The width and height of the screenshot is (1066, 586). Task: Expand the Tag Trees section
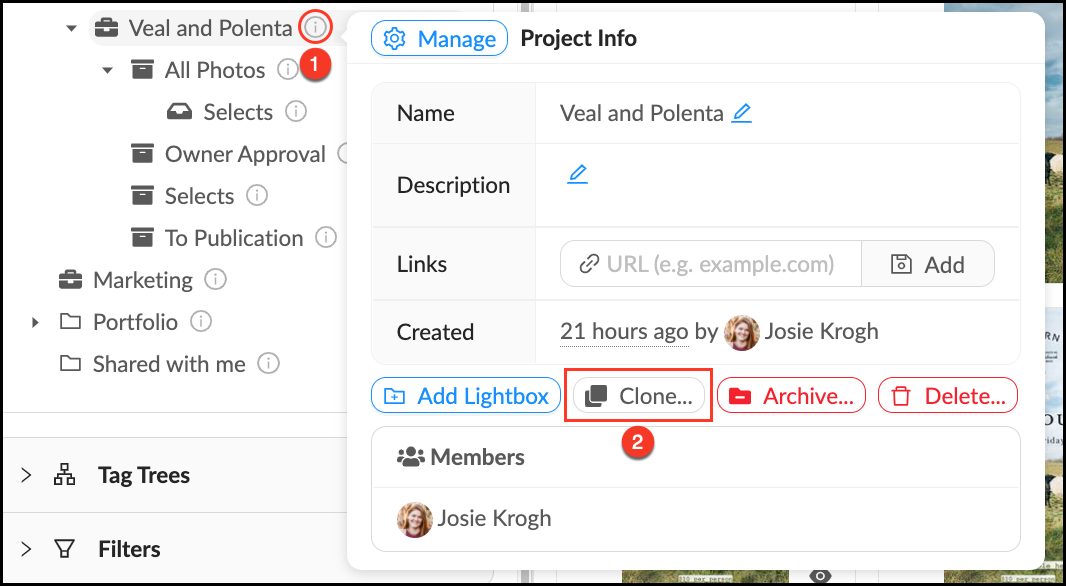pos(26,475)
